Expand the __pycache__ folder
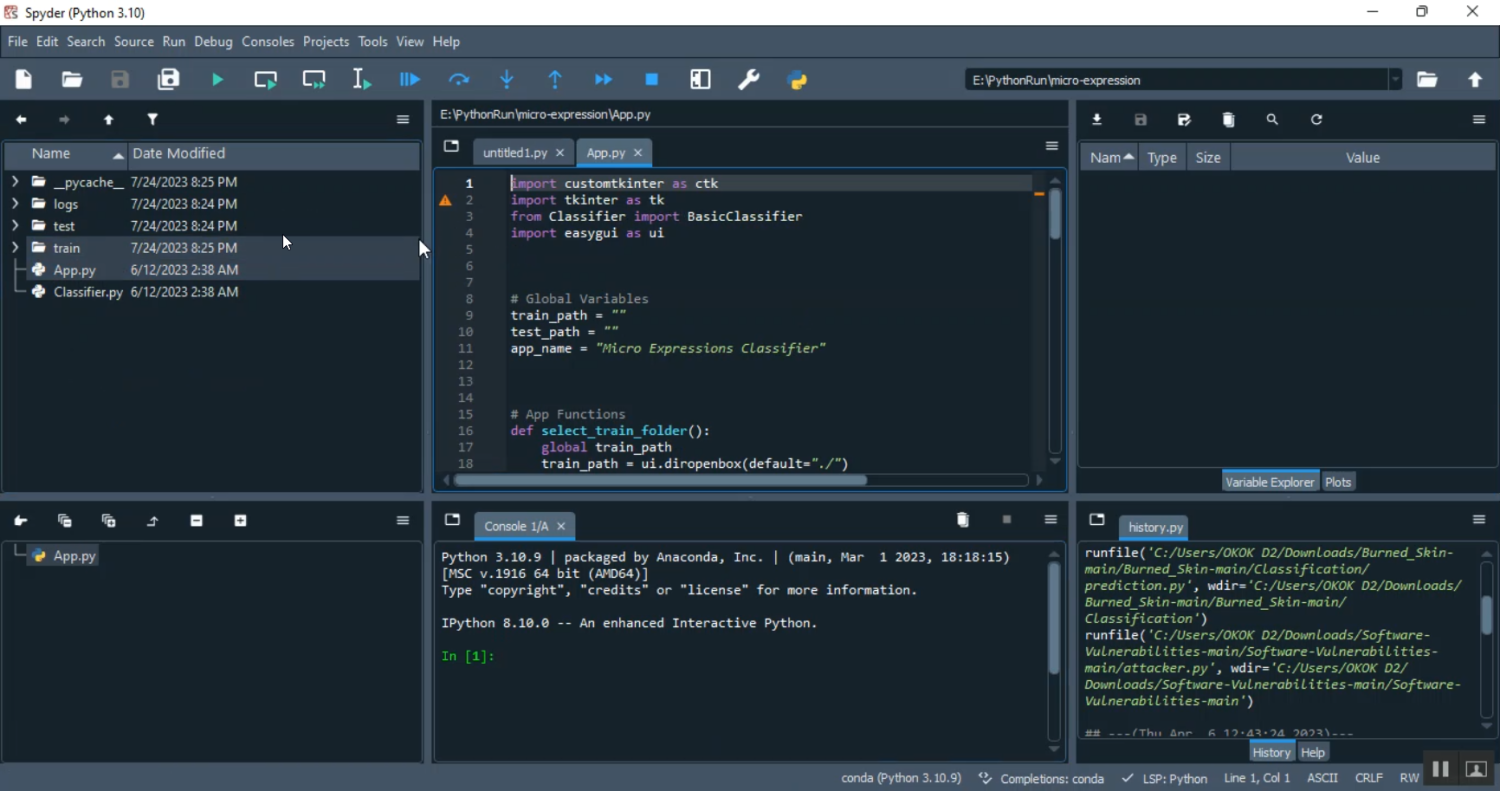This screenshot has height=791, width=1500. click(x=15, y=182)
